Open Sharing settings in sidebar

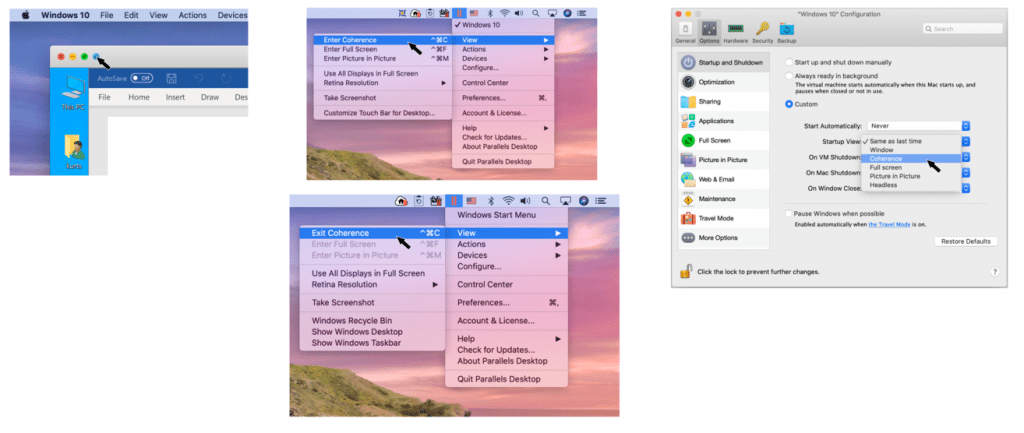[723, 102]
